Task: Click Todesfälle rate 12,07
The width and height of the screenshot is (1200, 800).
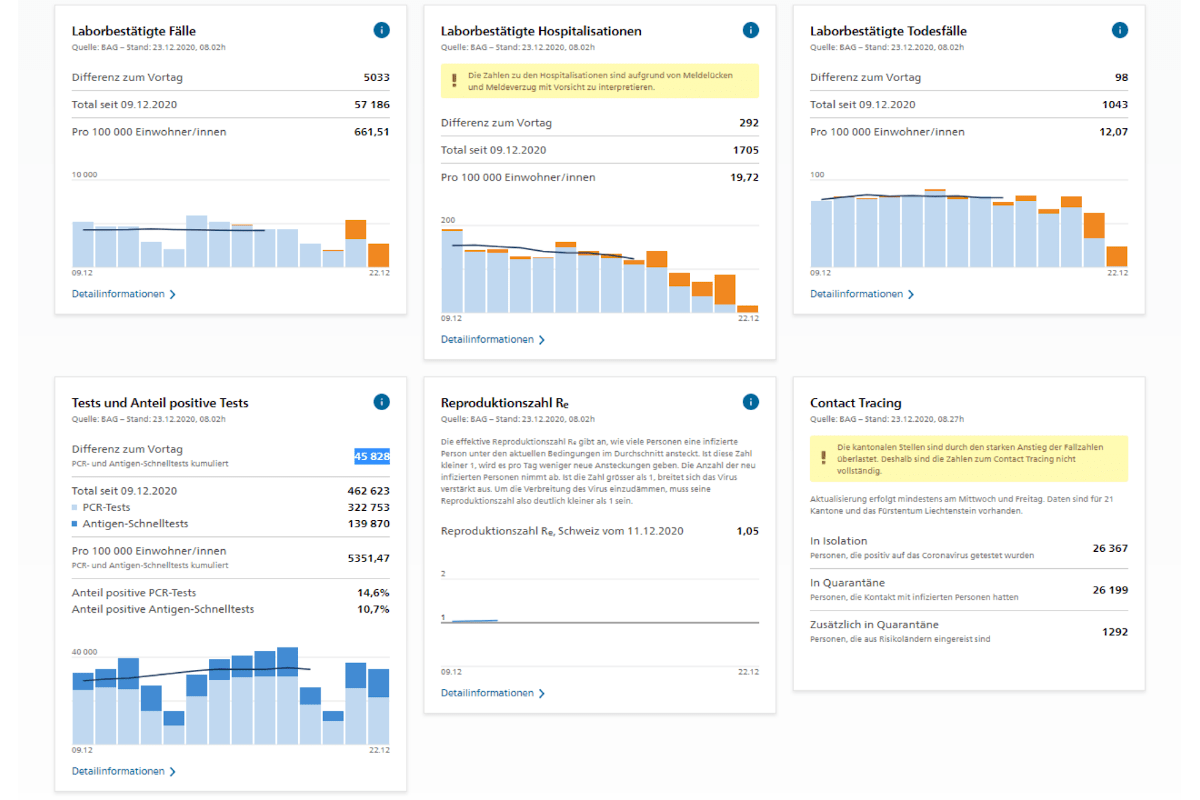Action: [1114, 131]
